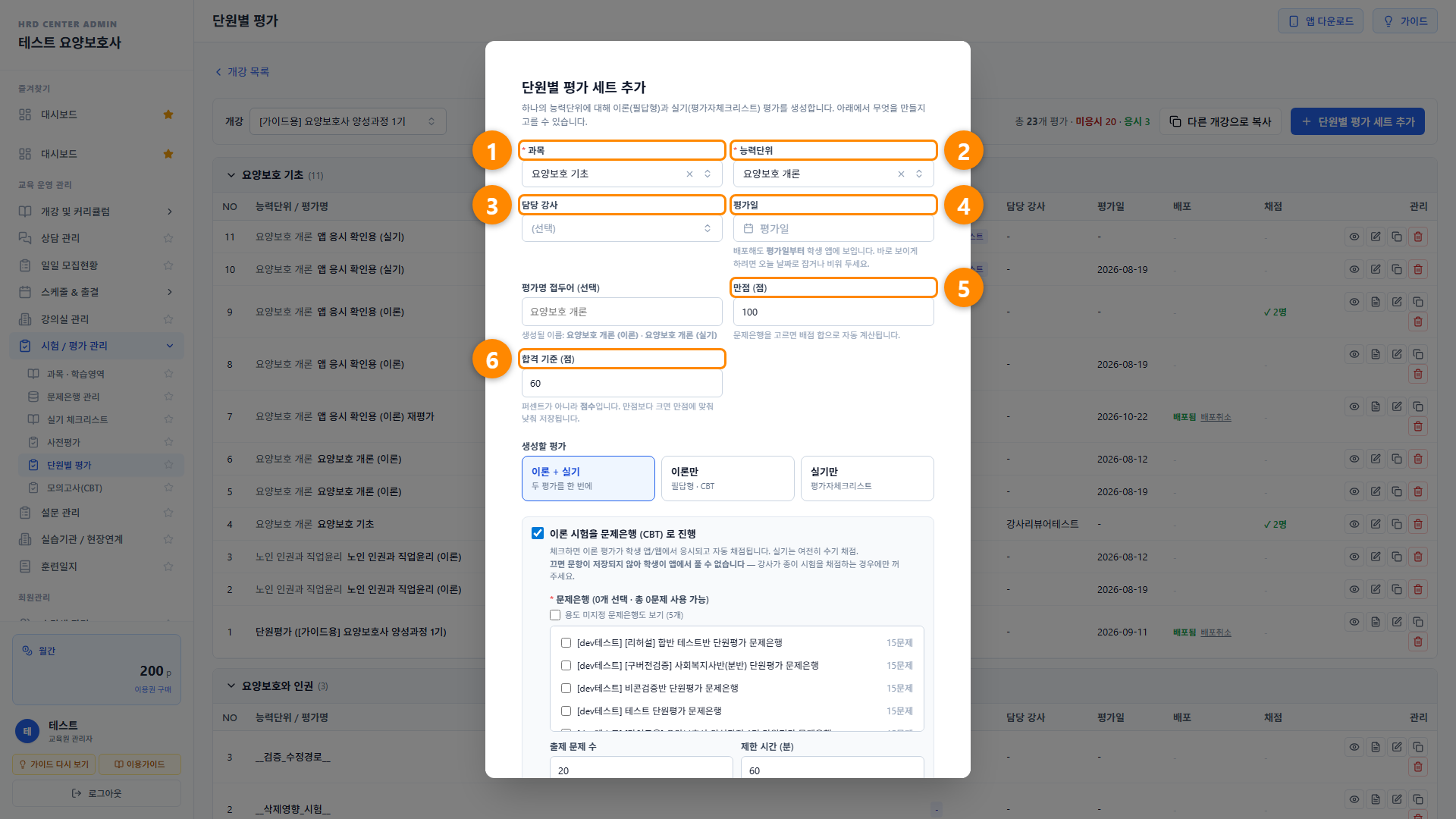The width and height of the screenshot is (1456, 819).
Task: Open the 능력단위 dropdown showing 요양보호 개론
Action: [833, 174]
